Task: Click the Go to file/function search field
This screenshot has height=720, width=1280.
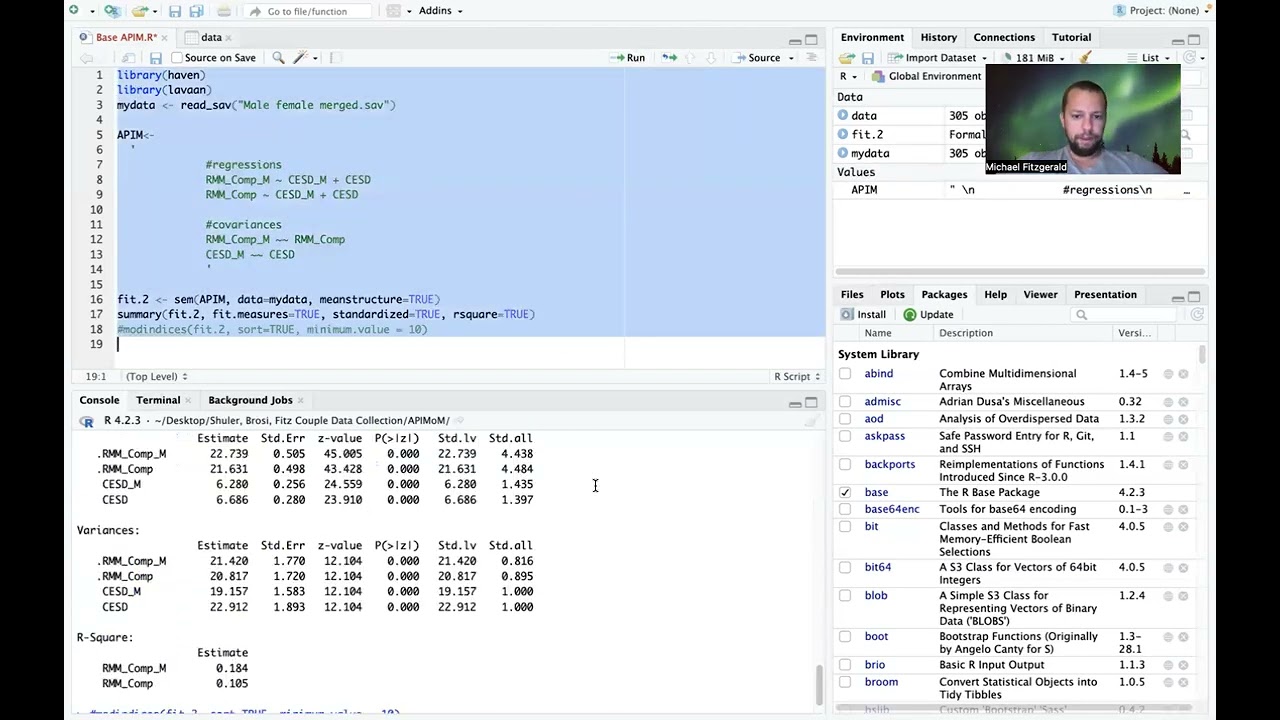Action: 307,11
